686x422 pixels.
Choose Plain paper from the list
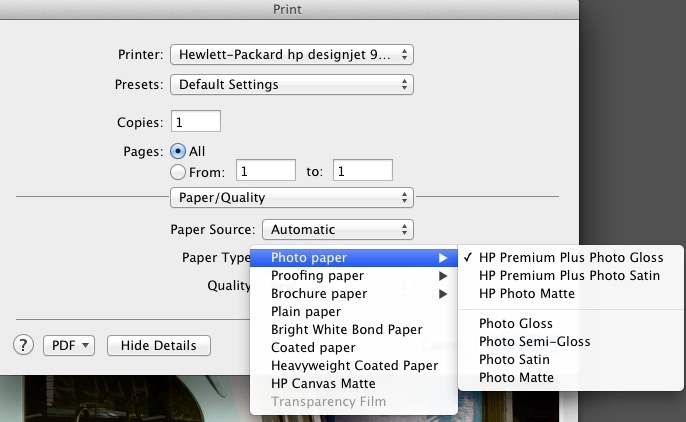(x=354, y=311)
